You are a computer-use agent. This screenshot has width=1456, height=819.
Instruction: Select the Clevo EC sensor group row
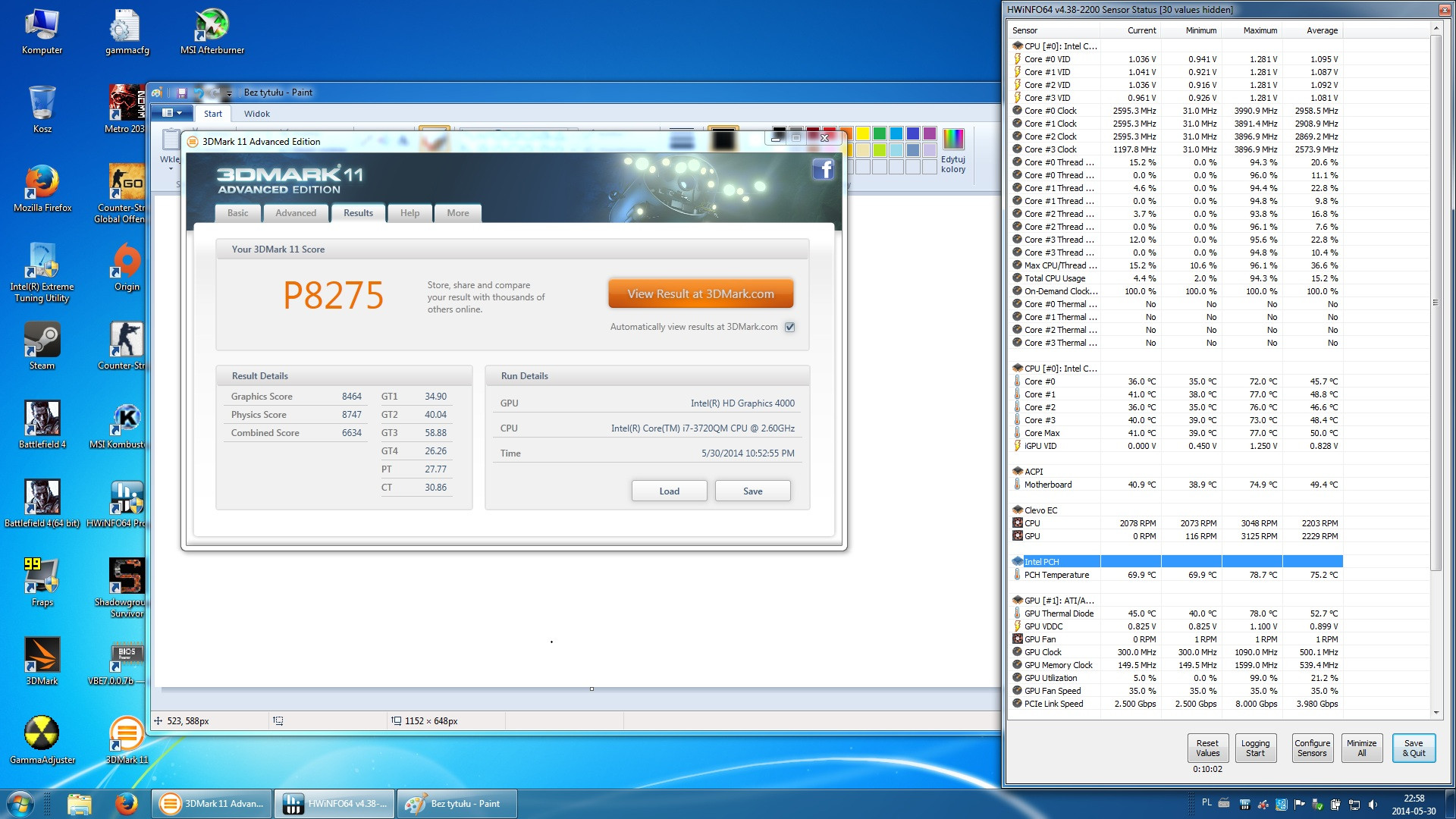click(x=1177, y=510)
